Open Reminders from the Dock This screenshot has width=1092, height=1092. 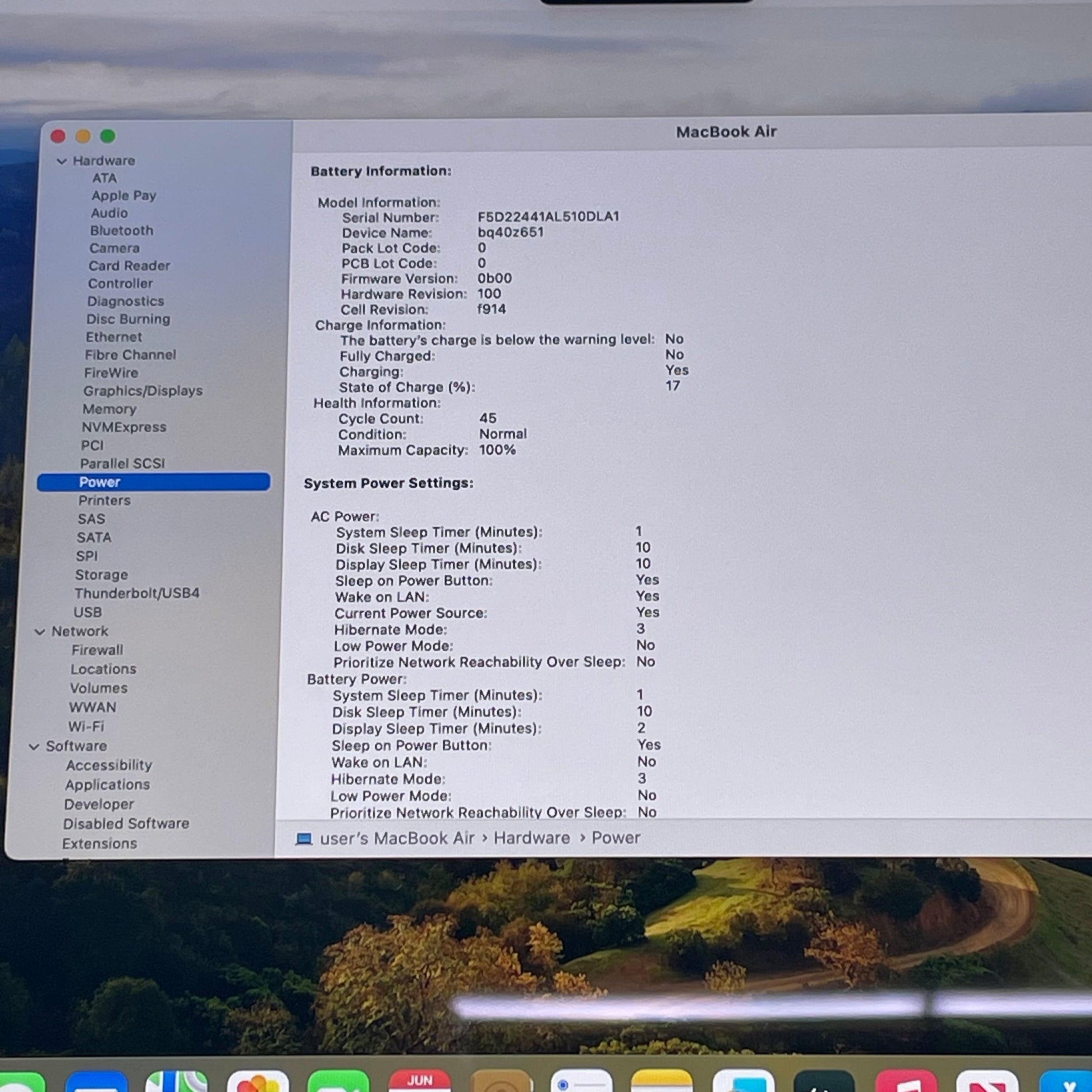point(581,1081)
